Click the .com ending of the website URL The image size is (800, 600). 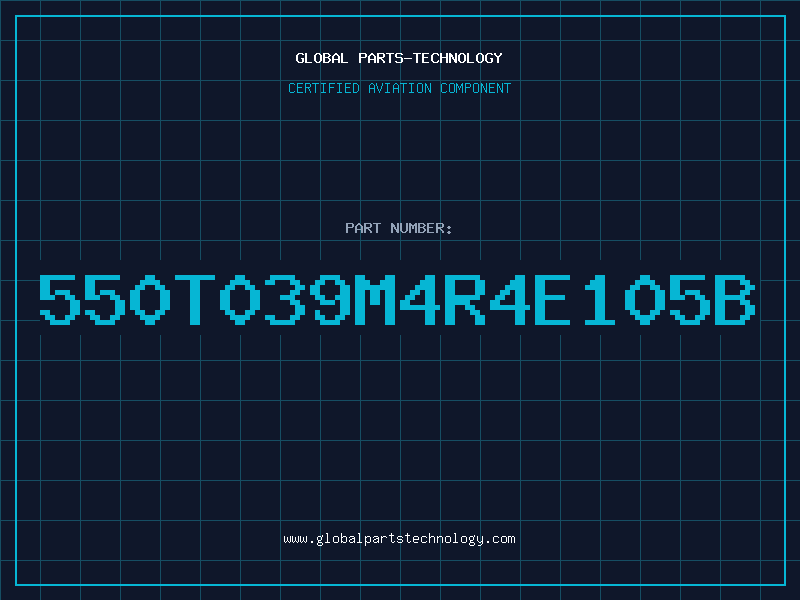click(500, 539)
